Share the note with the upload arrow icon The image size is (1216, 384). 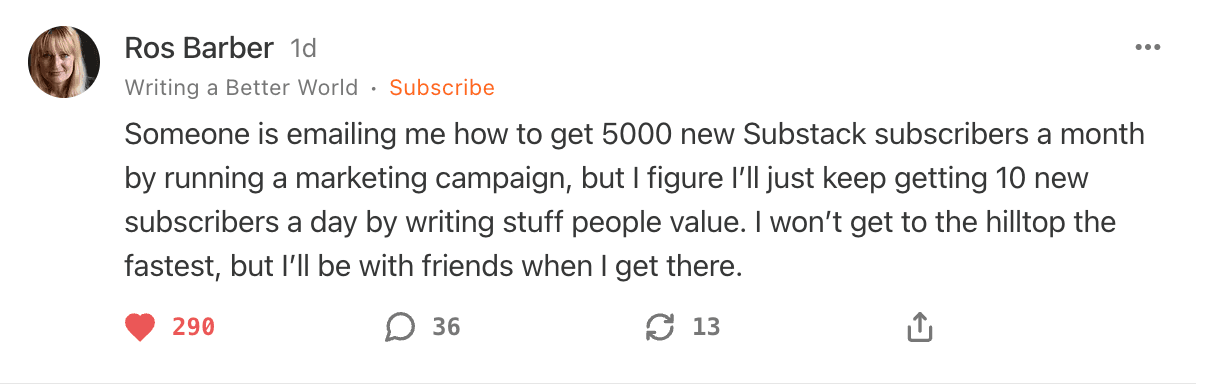[919, 326]
